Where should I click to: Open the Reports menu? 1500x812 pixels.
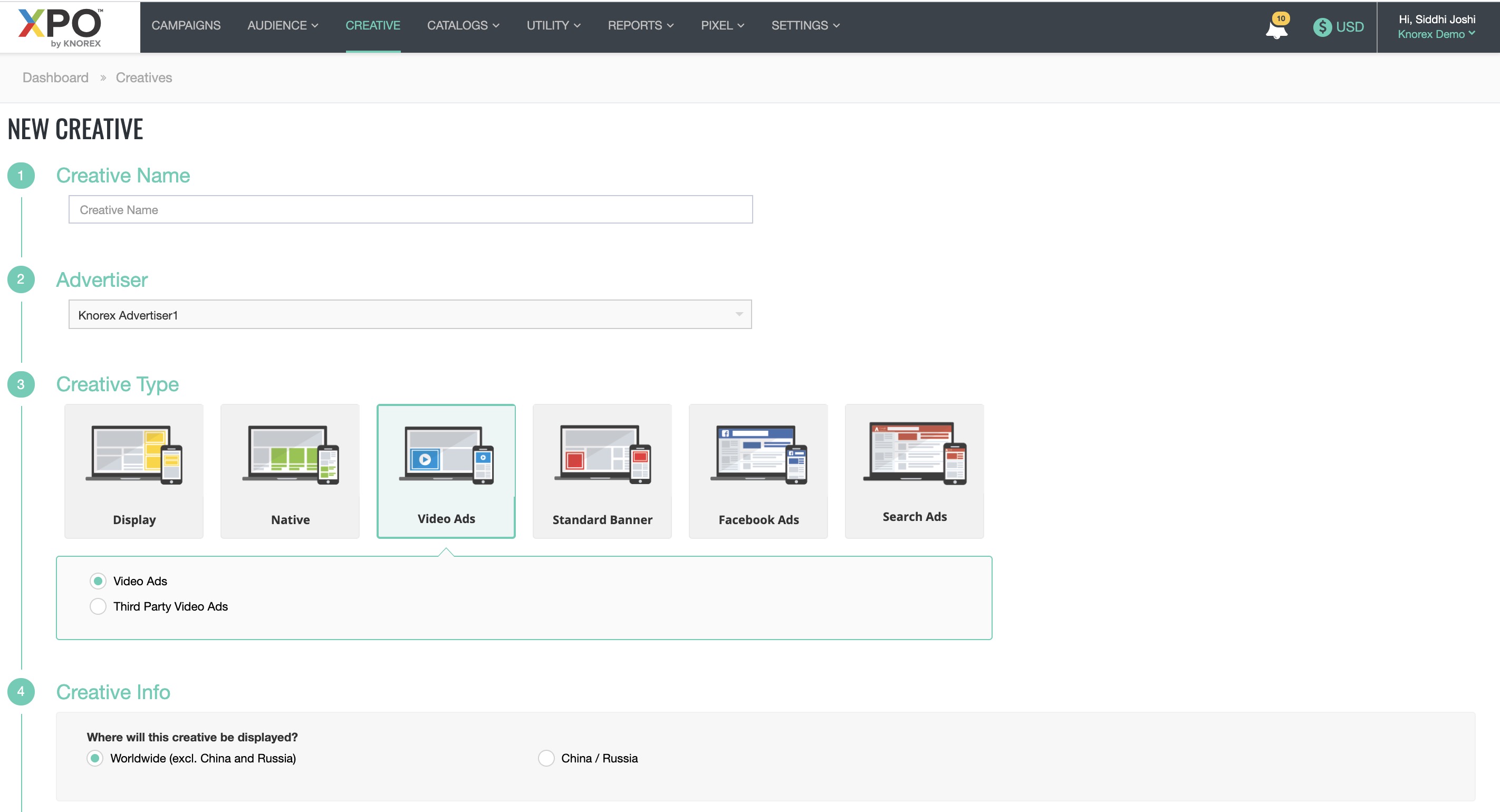point(640,26)
